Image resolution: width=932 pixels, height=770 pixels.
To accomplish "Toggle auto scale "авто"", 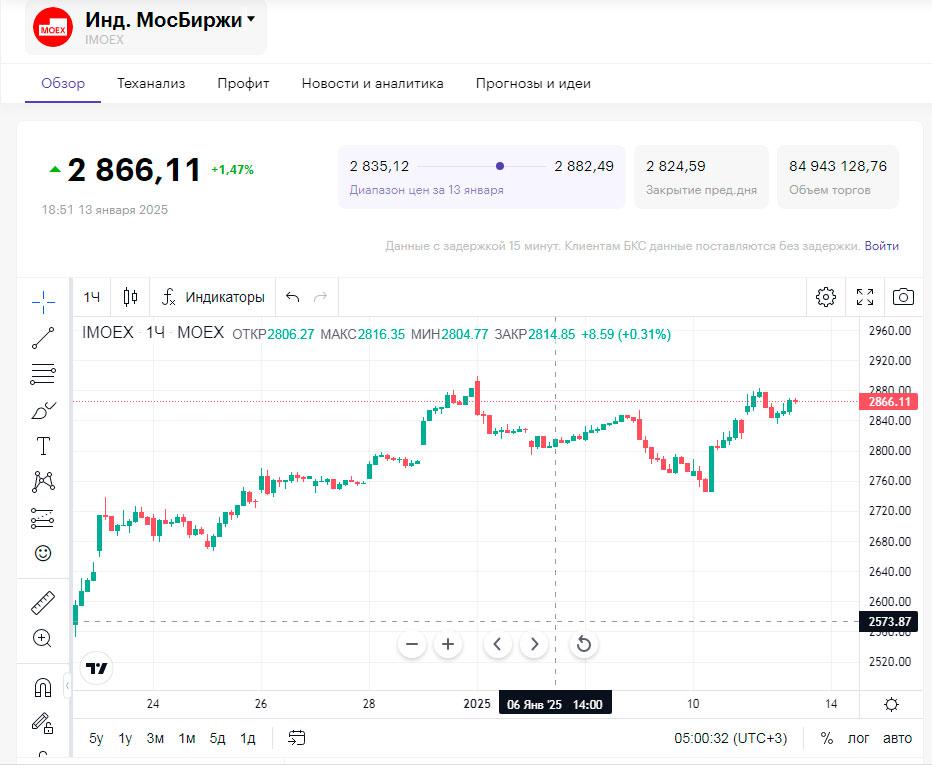I will click(x=897, y=738).
